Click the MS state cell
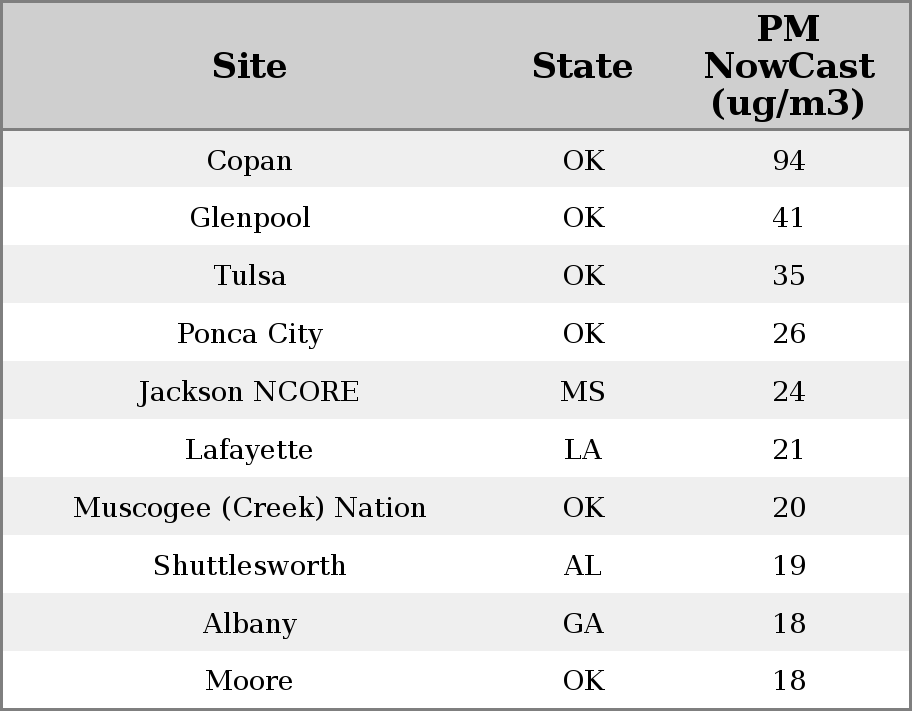912x711 pixels. (x=583, y=391)
